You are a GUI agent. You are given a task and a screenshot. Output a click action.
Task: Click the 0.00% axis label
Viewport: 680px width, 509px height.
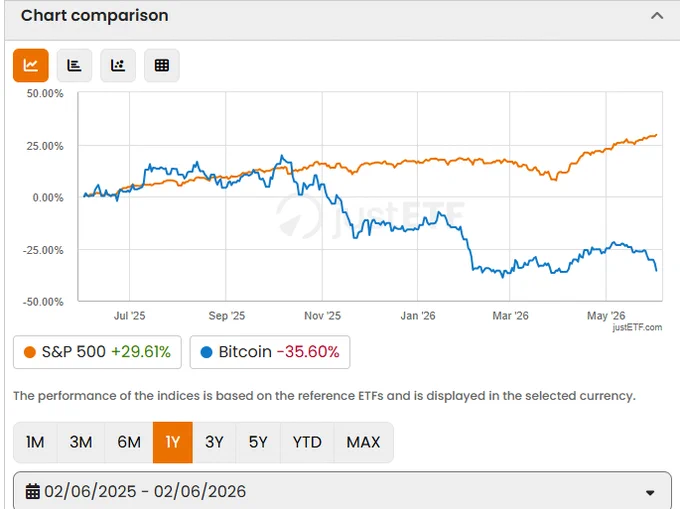click(48, 198)
